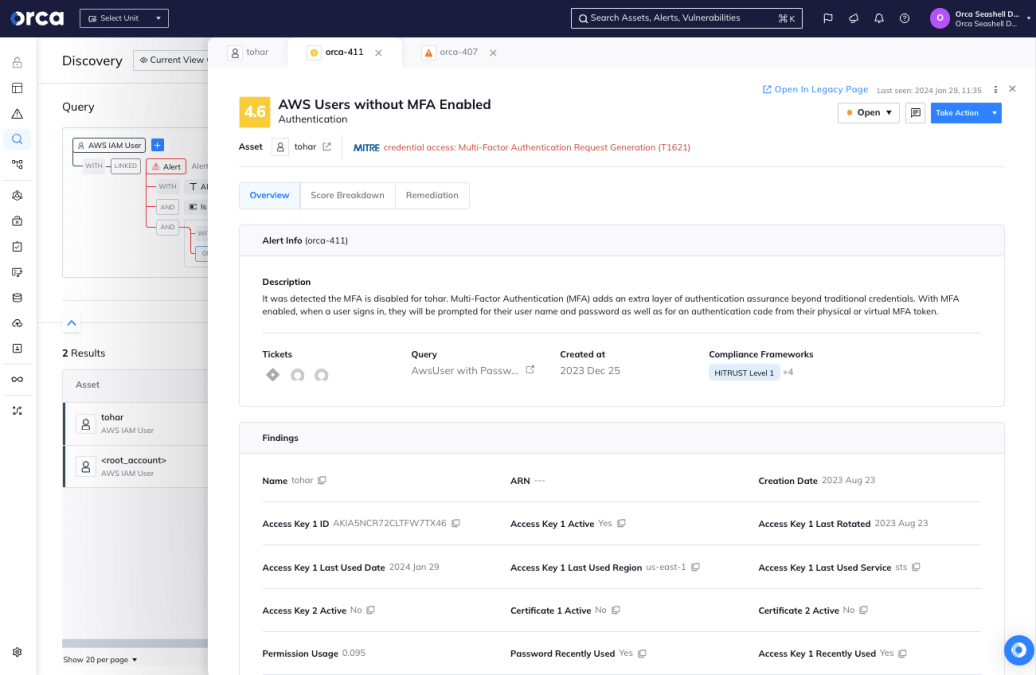Close the orca-411 tab
Image resolution: width=1036 pixels, height=675 pixels.
(x=379, y=53)
